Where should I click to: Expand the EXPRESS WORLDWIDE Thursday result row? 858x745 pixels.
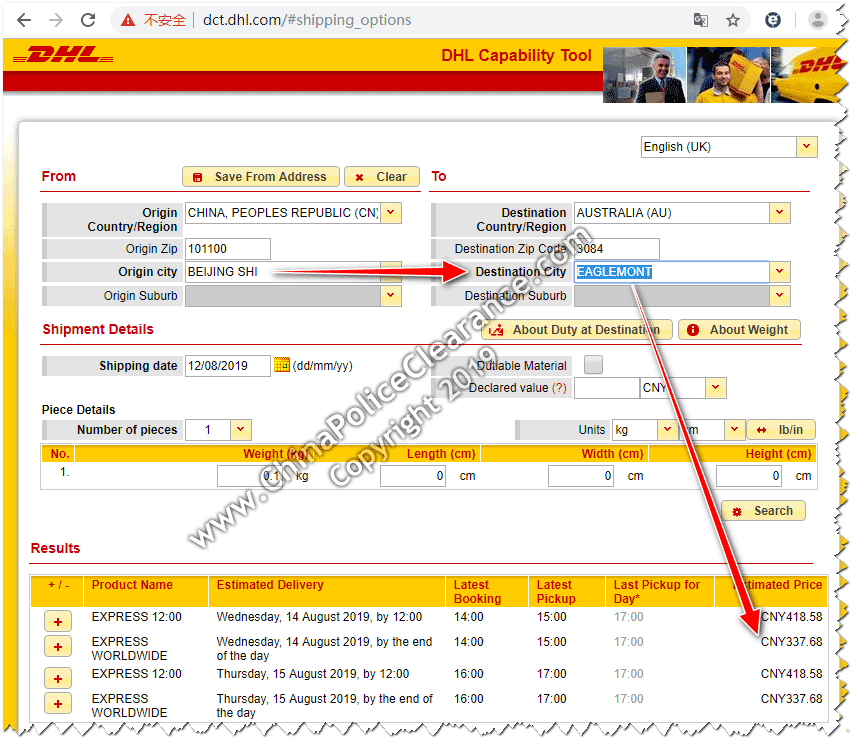[x=58, y=703]
